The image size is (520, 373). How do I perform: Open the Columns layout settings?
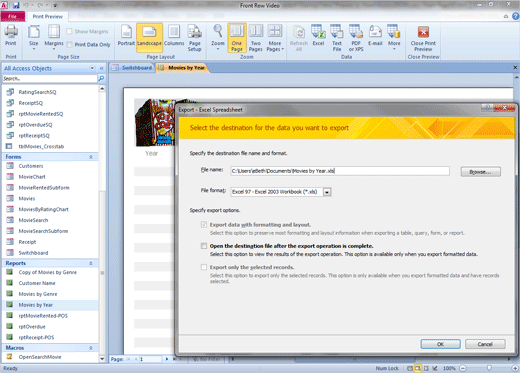[x=174, y=35]
